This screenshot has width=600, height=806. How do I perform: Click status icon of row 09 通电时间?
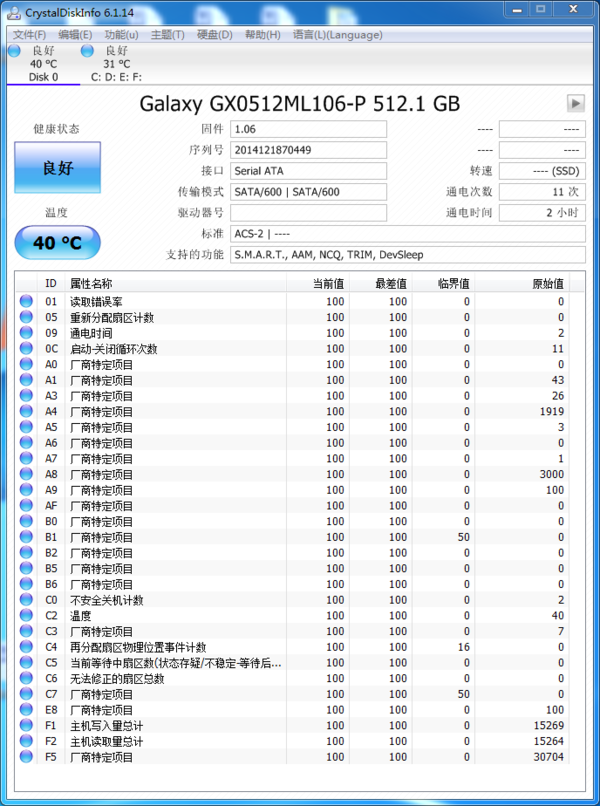26,333
